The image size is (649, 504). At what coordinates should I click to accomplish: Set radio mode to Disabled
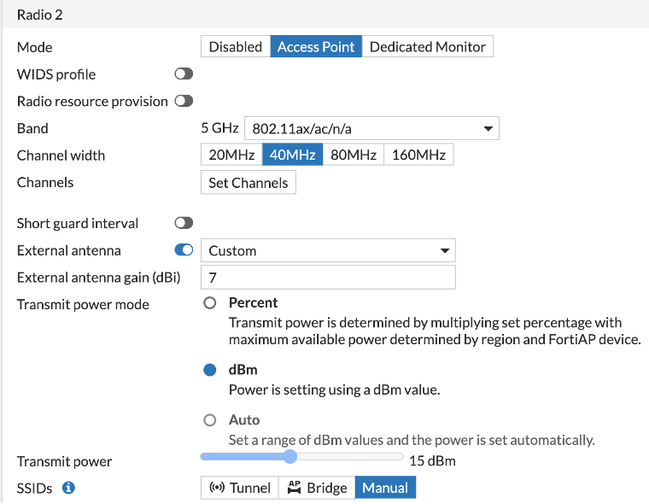click(x=236, y=47)
